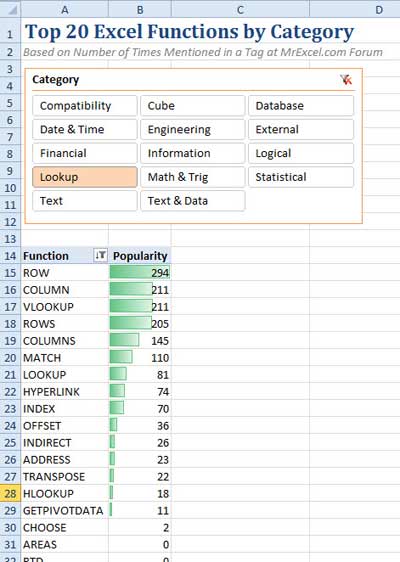The image size is (400, 562).
Task: Open the Function column sort filter dropdown
Action: pyautogui.click(x=100, y=256)
